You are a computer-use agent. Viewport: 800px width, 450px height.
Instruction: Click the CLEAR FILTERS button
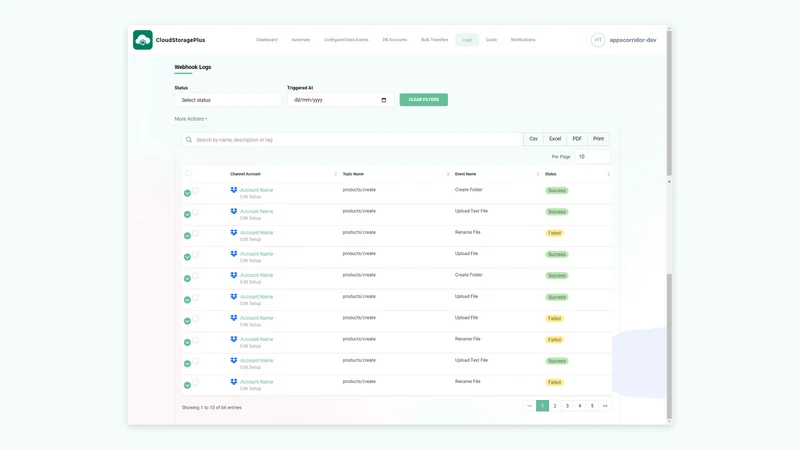423,99
